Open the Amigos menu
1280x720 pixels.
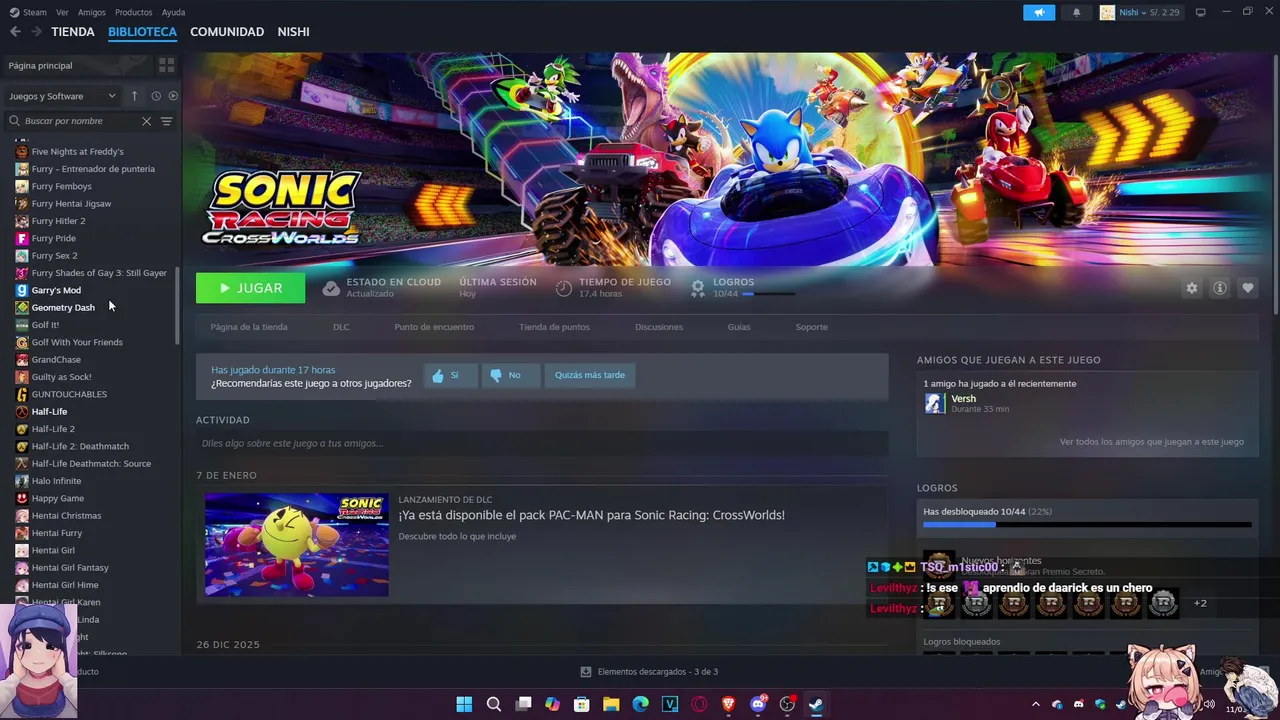click(x=92, y=12)
